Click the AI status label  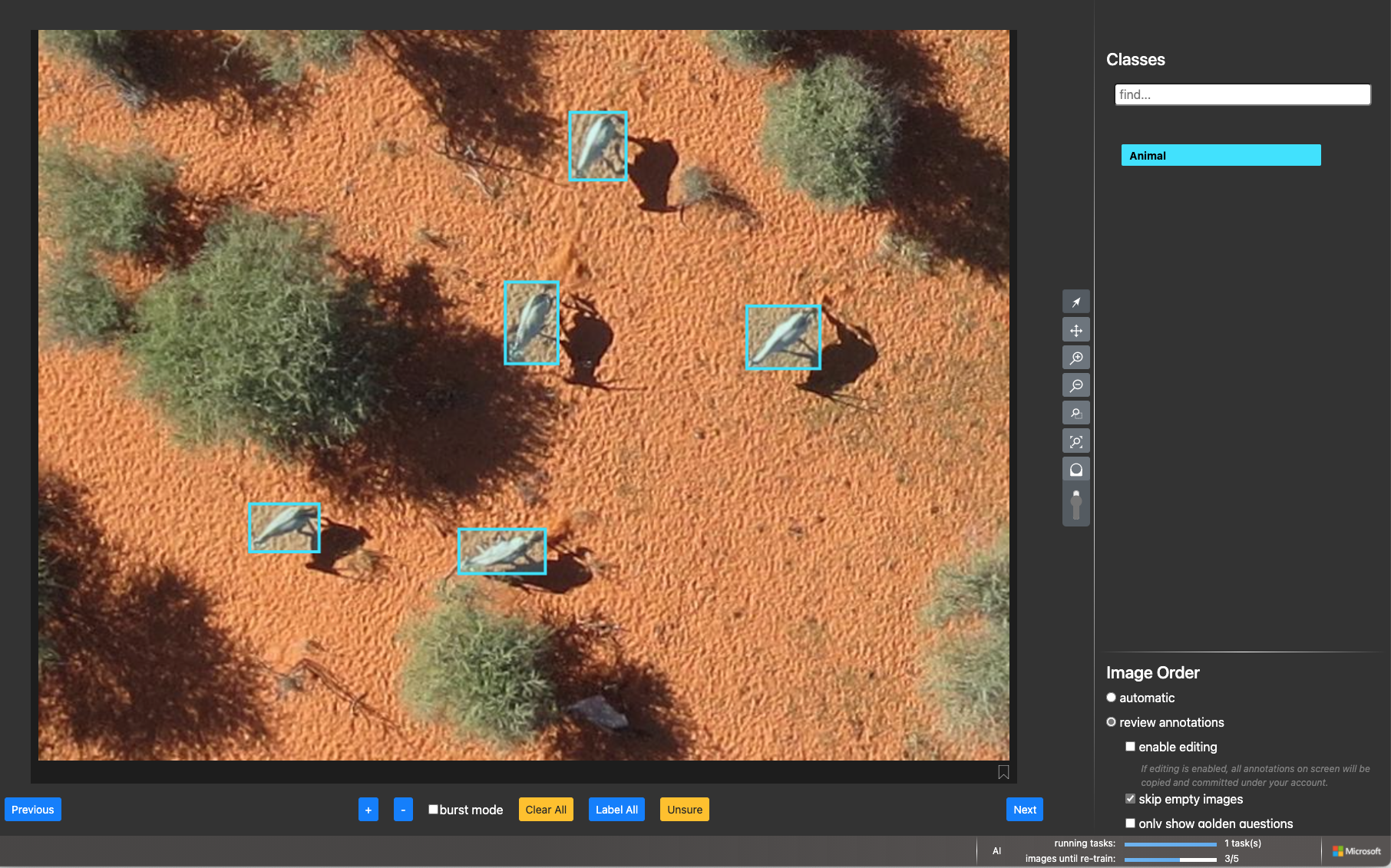(996, 851)
